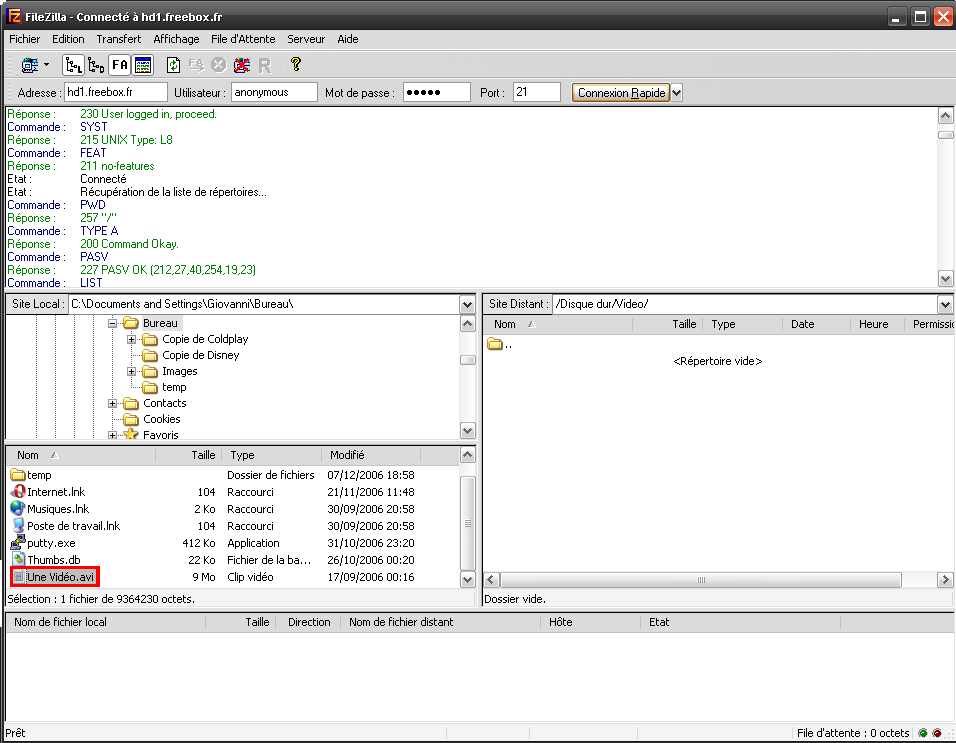The width and height of the screenshot is (956, 743).
Task: Select the temp folder in tree
Action: point(174,388)
